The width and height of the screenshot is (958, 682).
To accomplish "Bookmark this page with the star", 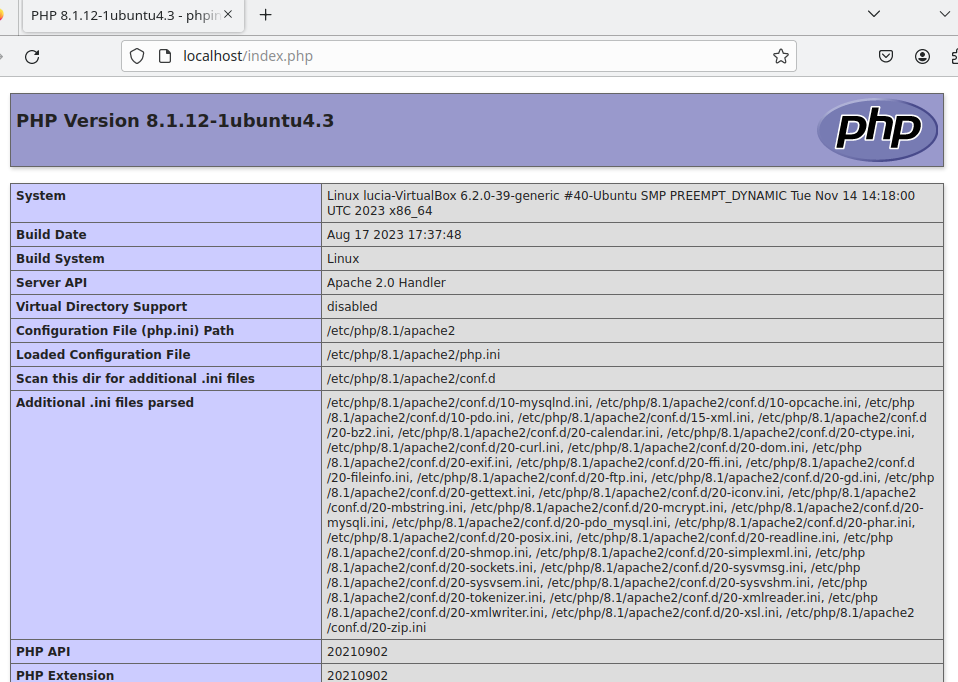I will 780,57.
